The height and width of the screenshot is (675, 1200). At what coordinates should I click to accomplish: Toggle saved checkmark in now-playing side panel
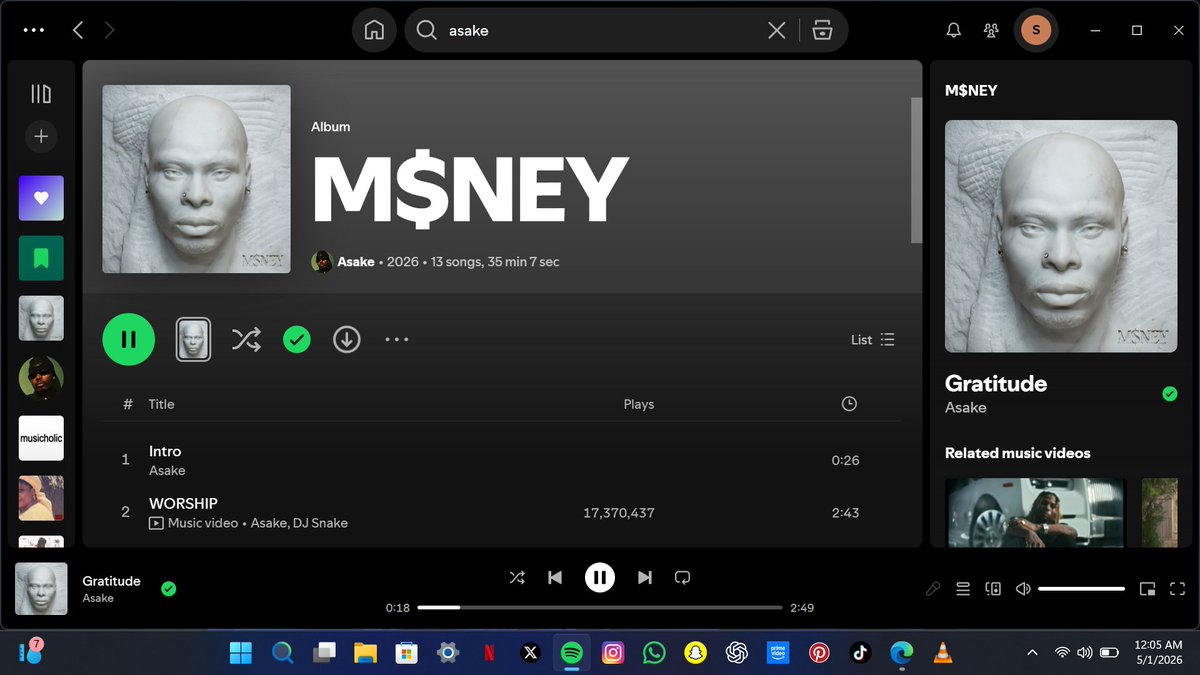(1170, 394)
